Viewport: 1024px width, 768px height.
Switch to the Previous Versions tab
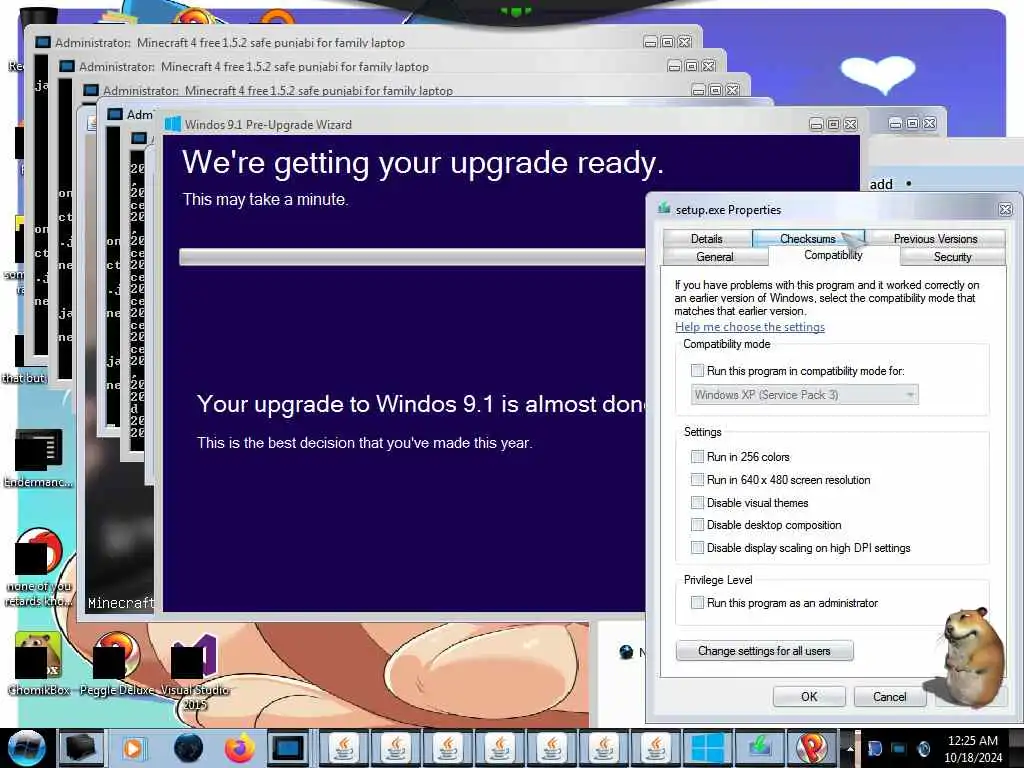[x=935, y=238]
